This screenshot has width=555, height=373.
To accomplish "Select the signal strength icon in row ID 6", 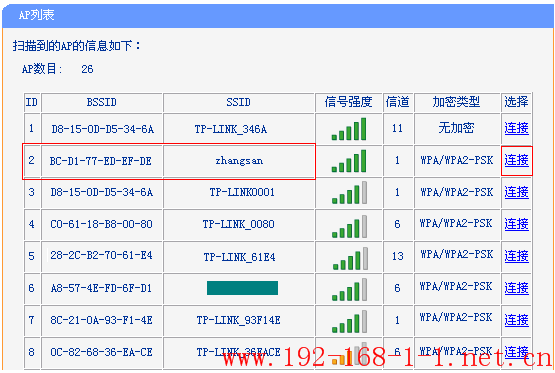I will (349, 289).
